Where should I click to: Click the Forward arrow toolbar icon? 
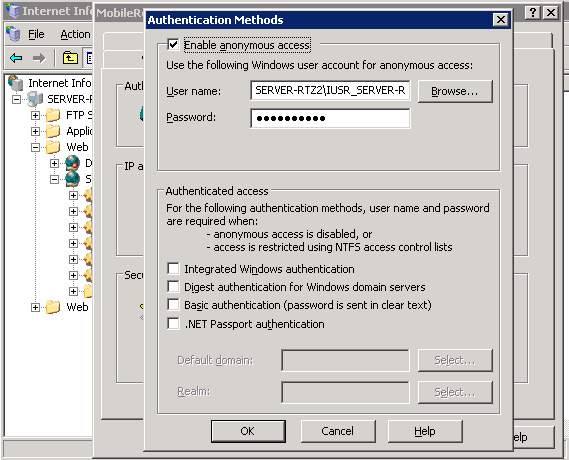(x=39, y=58)
